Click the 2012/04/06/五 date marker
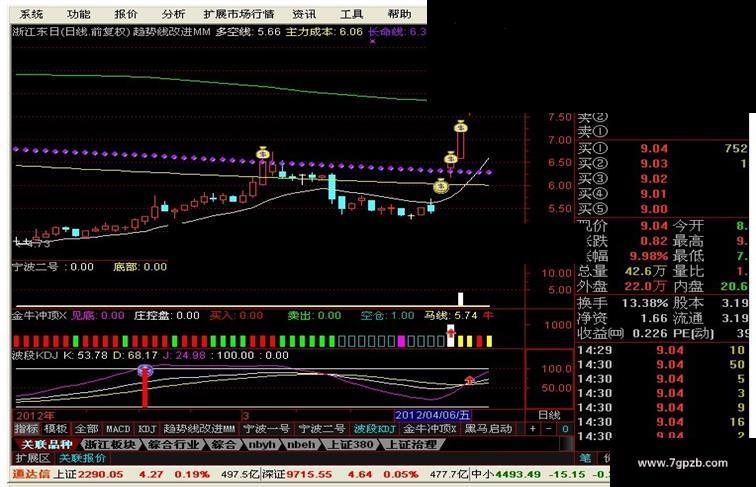This screenshot has width=756, height=487. click(x=432, y=415)
